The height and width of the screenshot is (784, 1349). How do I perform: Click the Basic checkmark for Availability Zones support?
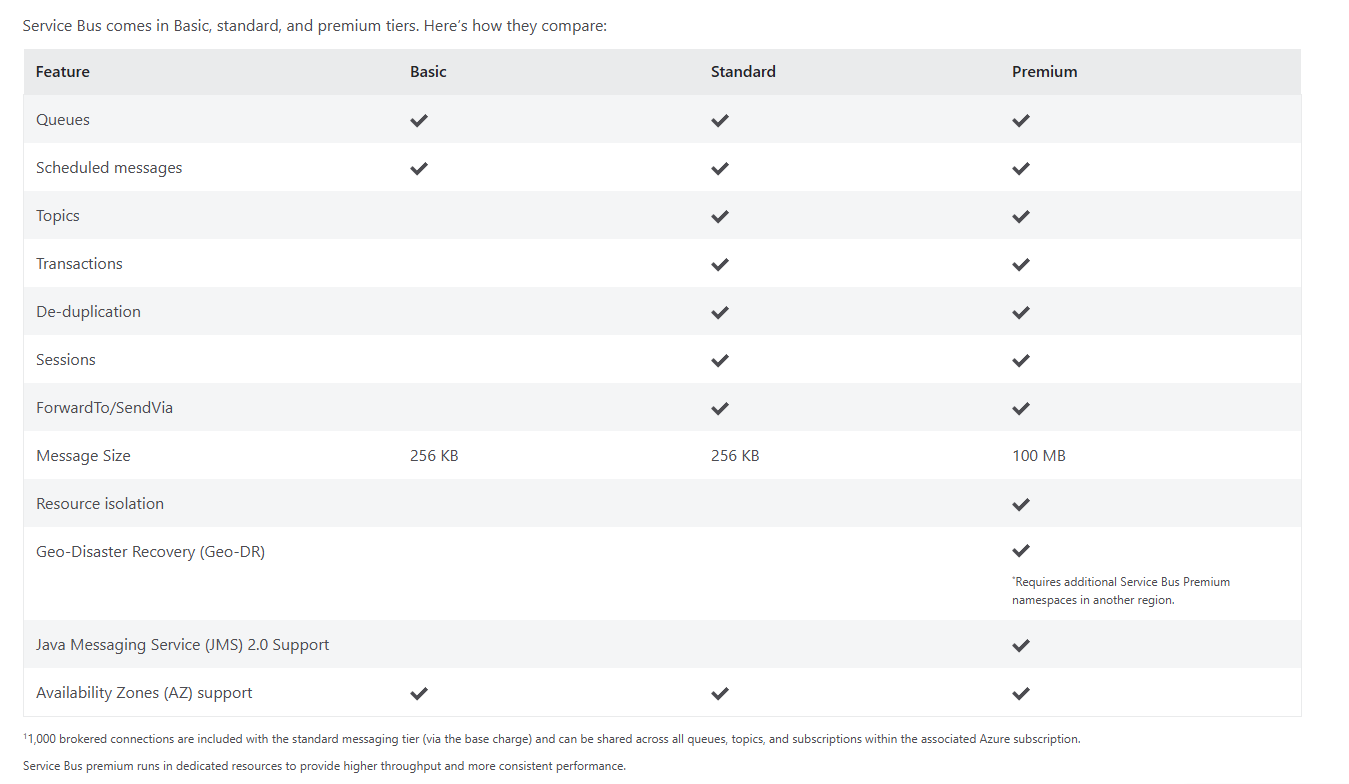tap(419, 693)
